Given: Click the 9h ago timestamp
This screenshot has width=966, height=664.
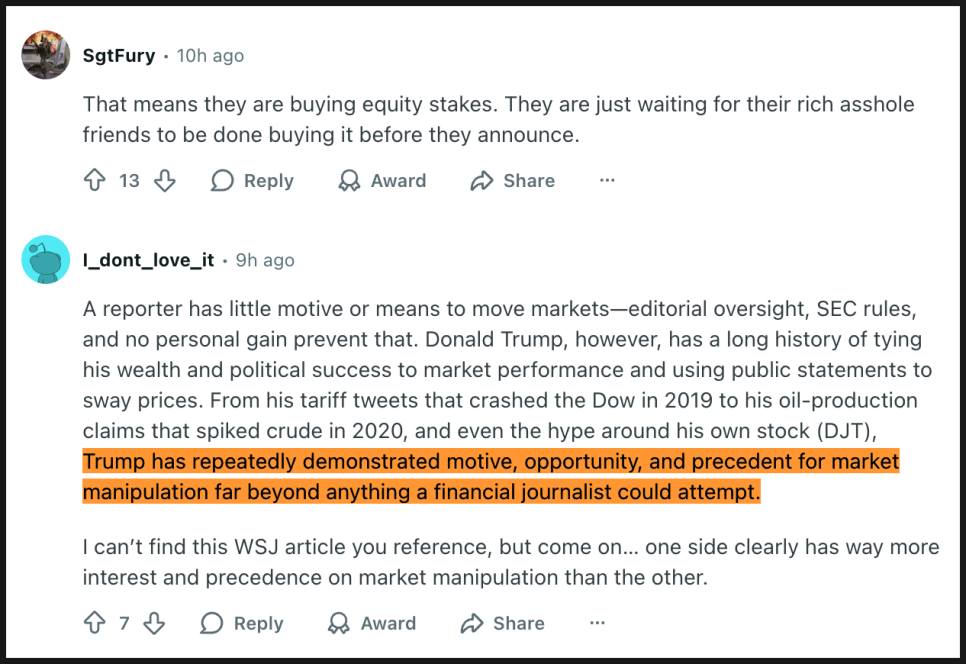Looking at the screenshot, I should coord(265,260).
